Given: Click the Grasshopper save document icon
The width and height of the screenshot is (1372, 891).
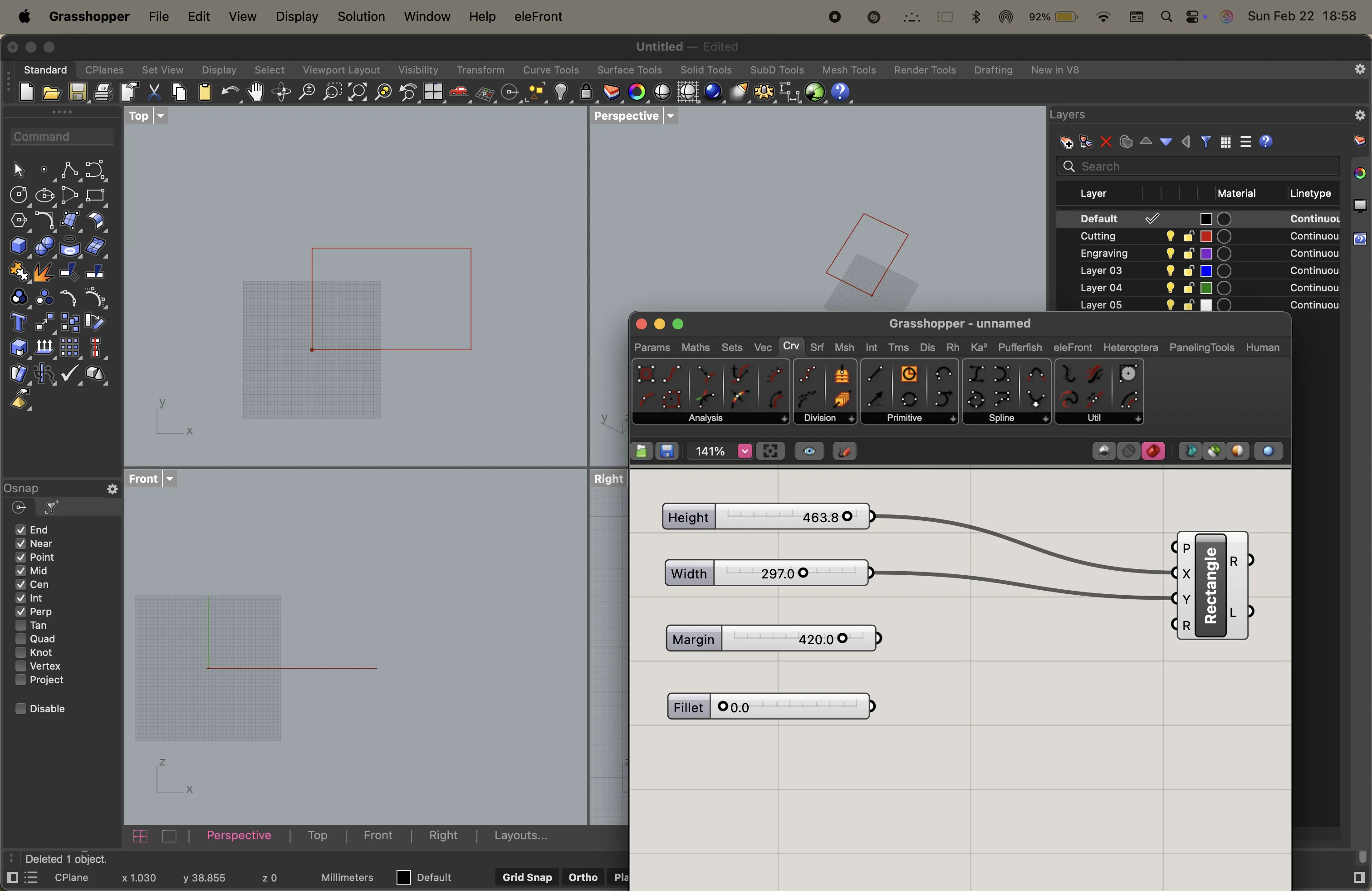Looking at the screenshot, I should pyautogui.click(x=667, y=451).
